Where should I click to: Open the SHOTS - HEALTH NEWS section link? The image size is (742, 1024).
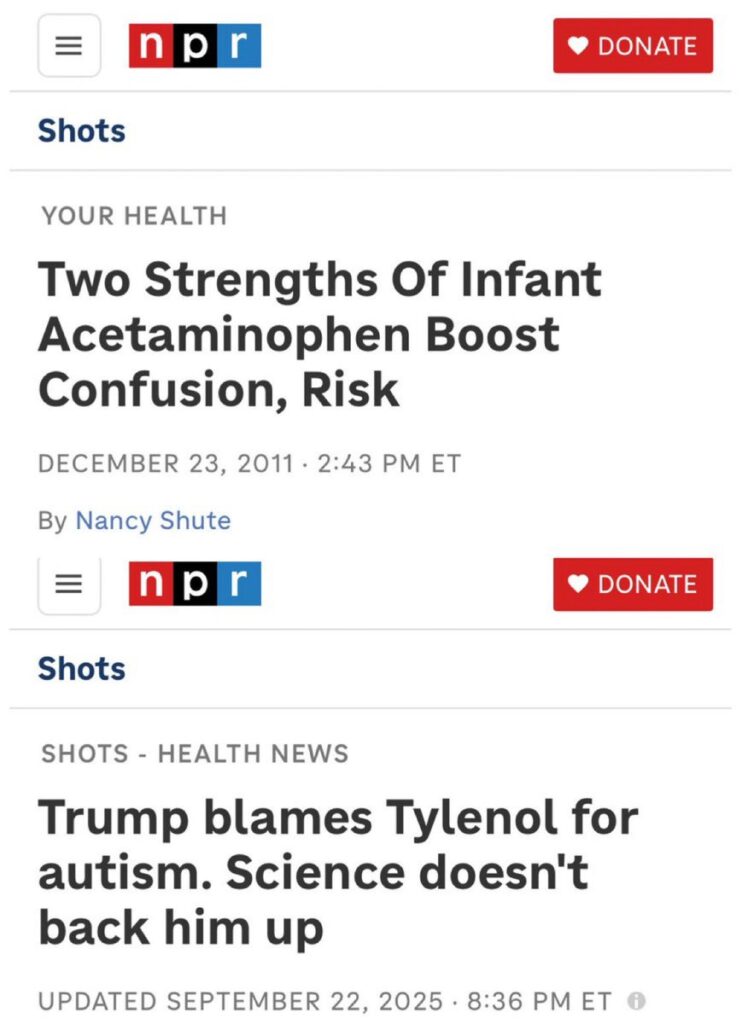pos(196,754)
